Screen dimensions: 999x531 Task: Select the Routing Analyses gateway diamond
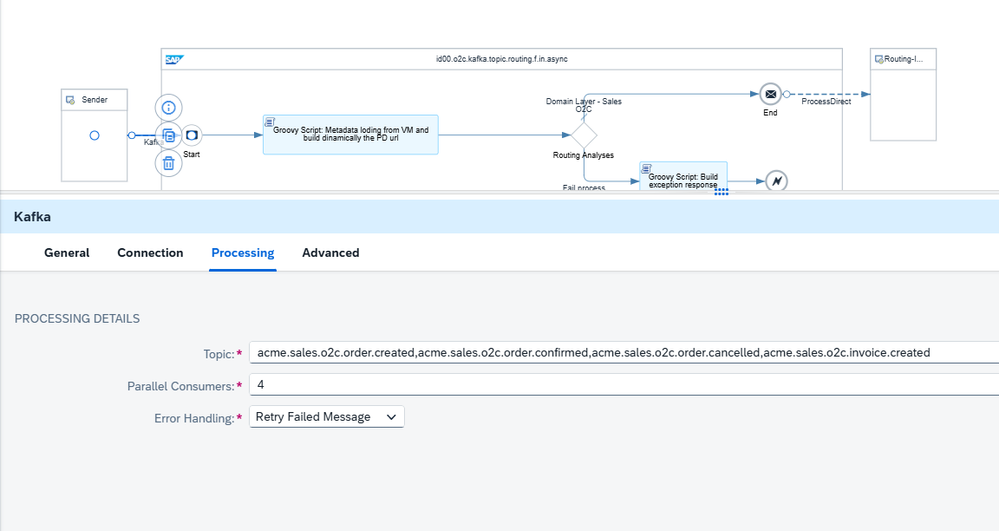[x=584, y=135]
